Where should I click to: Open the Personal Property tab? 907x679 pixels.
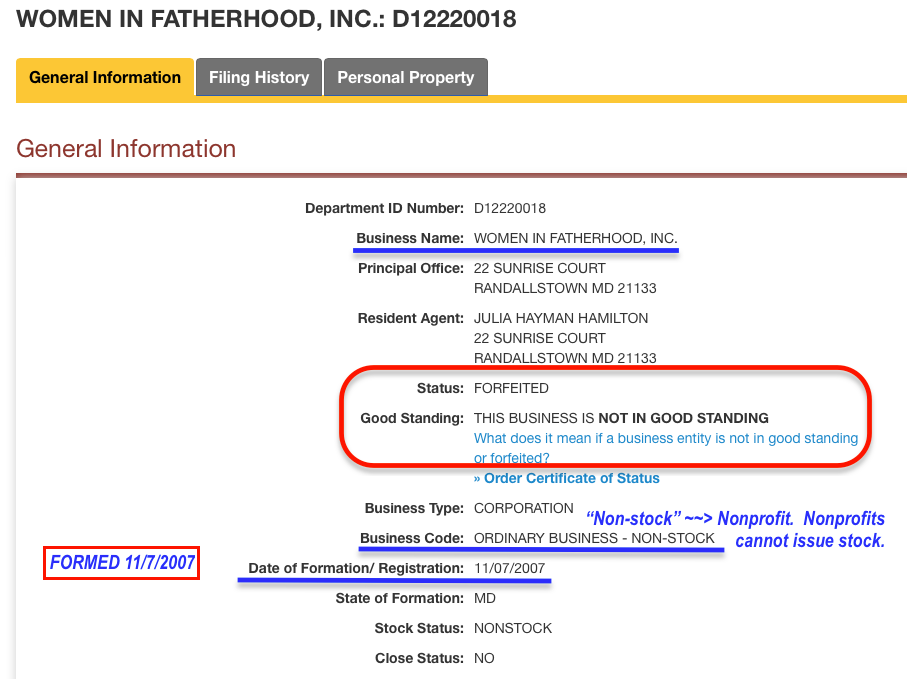tap(405, 77)
